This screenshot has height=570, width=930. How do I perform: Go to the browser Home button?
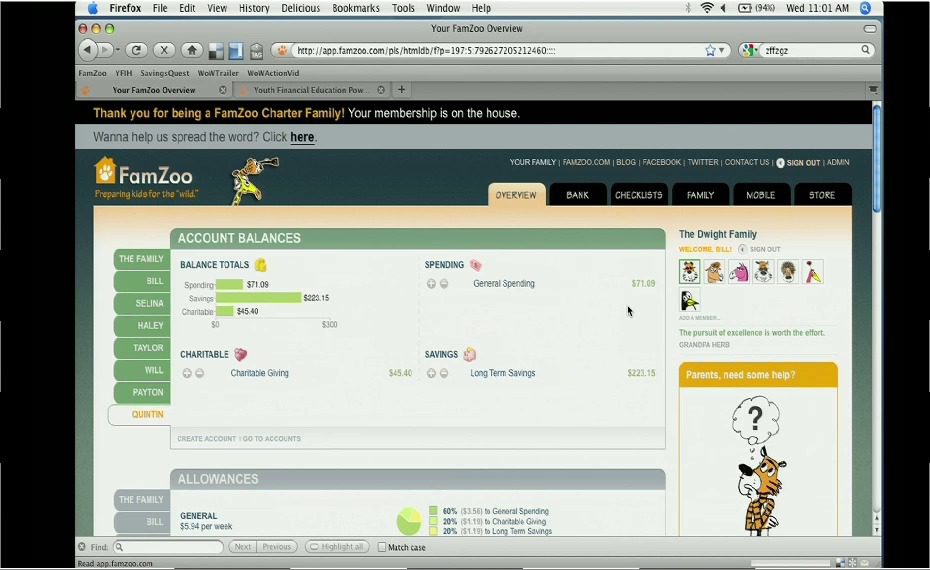click(192, 50)
